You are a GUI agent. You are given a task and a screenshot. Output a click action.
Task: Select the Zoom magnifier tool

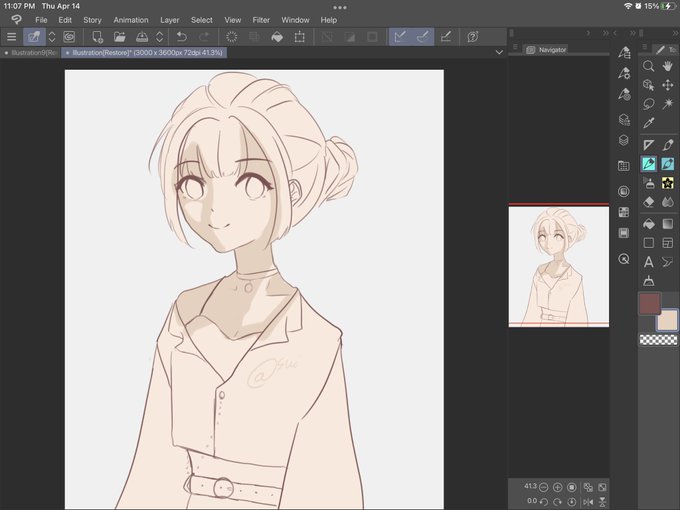pos(648,66)
